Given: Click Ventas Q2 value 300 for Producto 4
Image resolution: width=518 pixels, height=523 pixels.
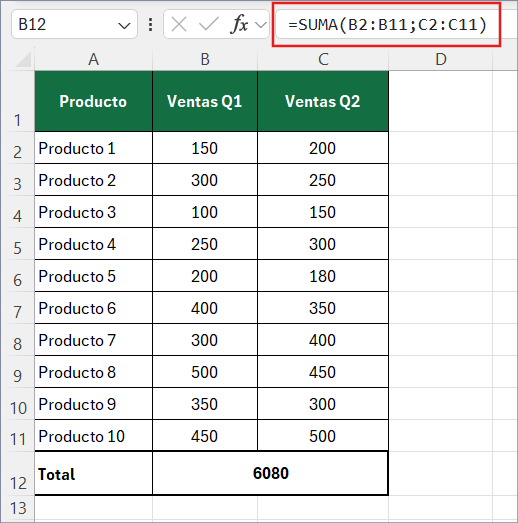Looking at the screenshot, I should click(323, 244).
